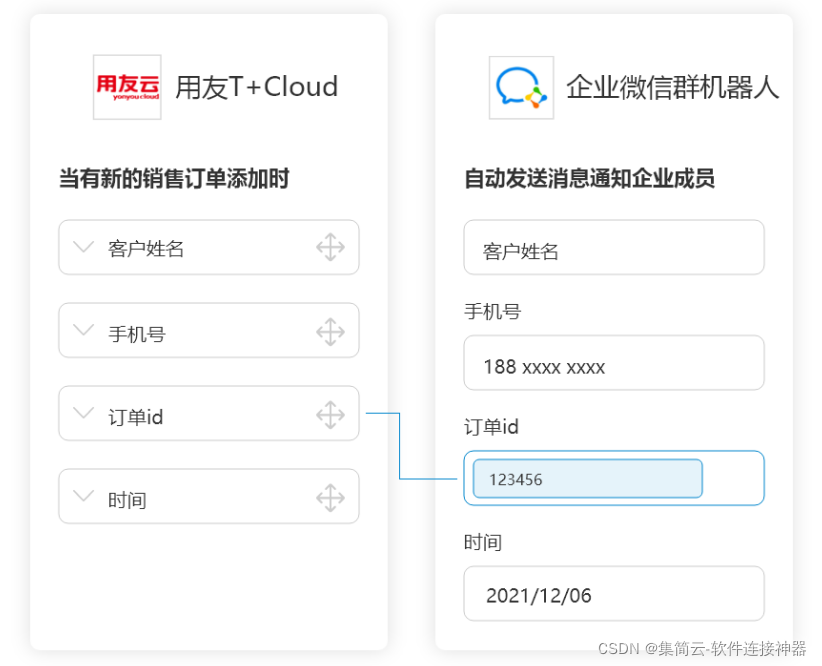Expand the 订单id field chevron

83,412
